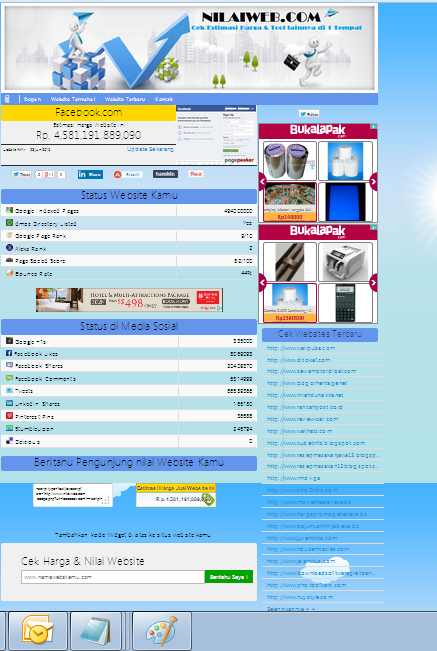Click the Facebook Likes icon
This screenshot has width=437, height=651.
click(9, 353)
